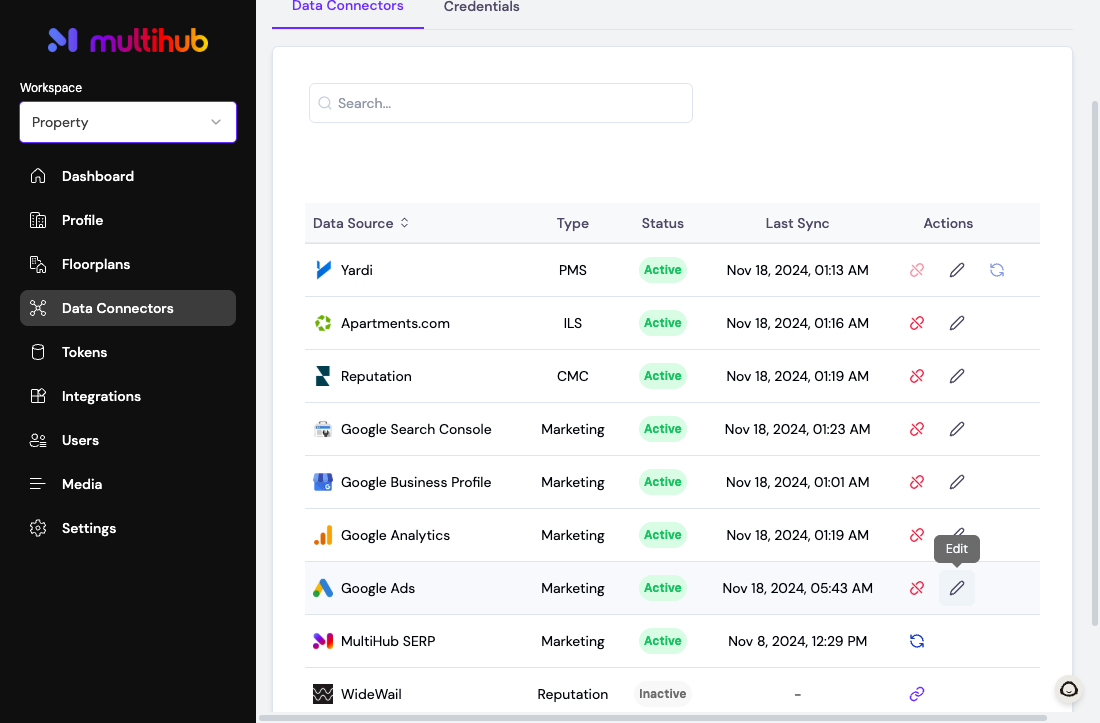Disconnect Google Search Console
The height and width of the screenshot is (723, 1100).
pyautogui.click(x=916, y=429)
